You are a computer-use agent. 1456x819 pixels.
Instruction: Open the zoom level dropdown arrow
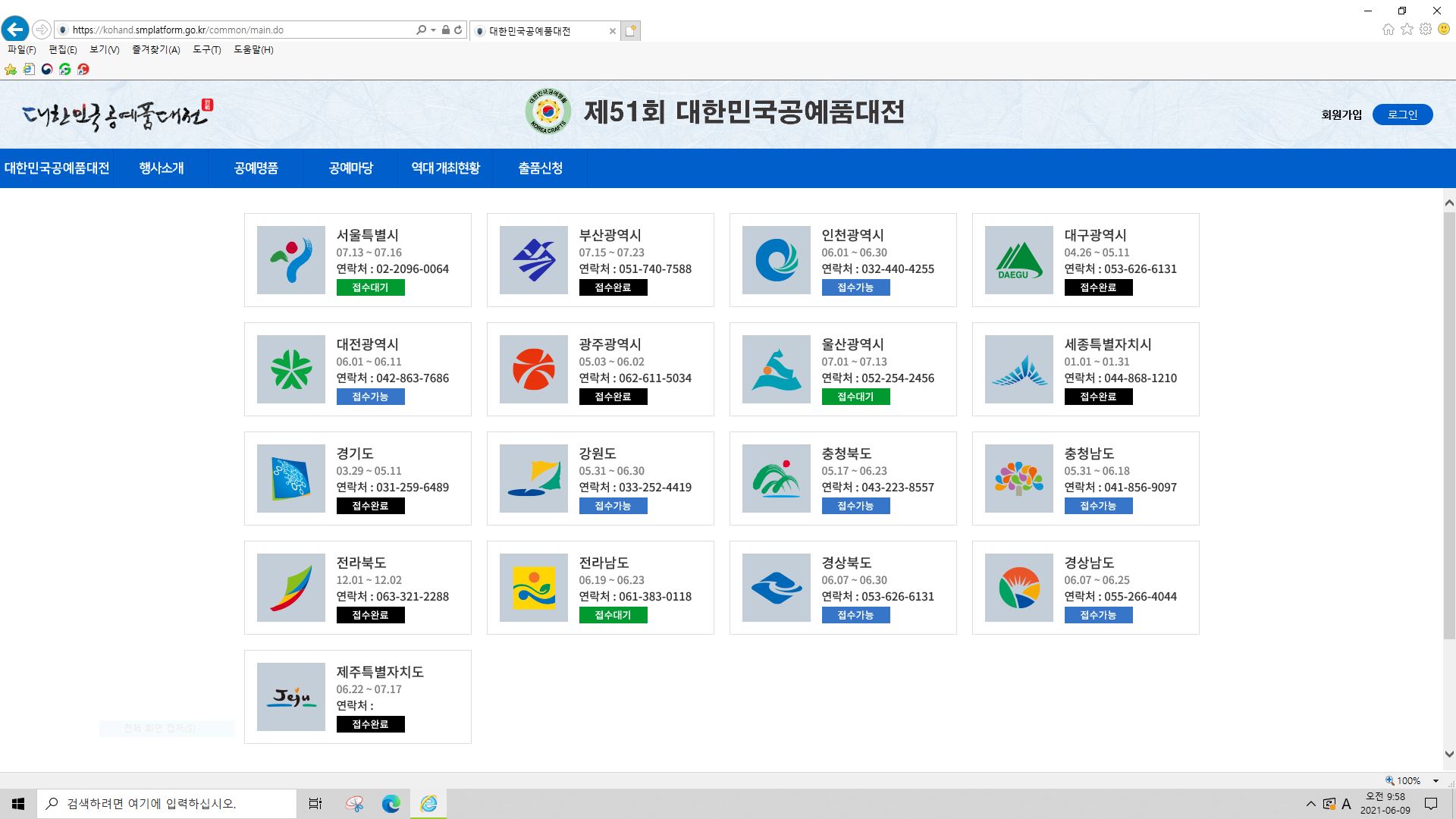(1436, 781)
